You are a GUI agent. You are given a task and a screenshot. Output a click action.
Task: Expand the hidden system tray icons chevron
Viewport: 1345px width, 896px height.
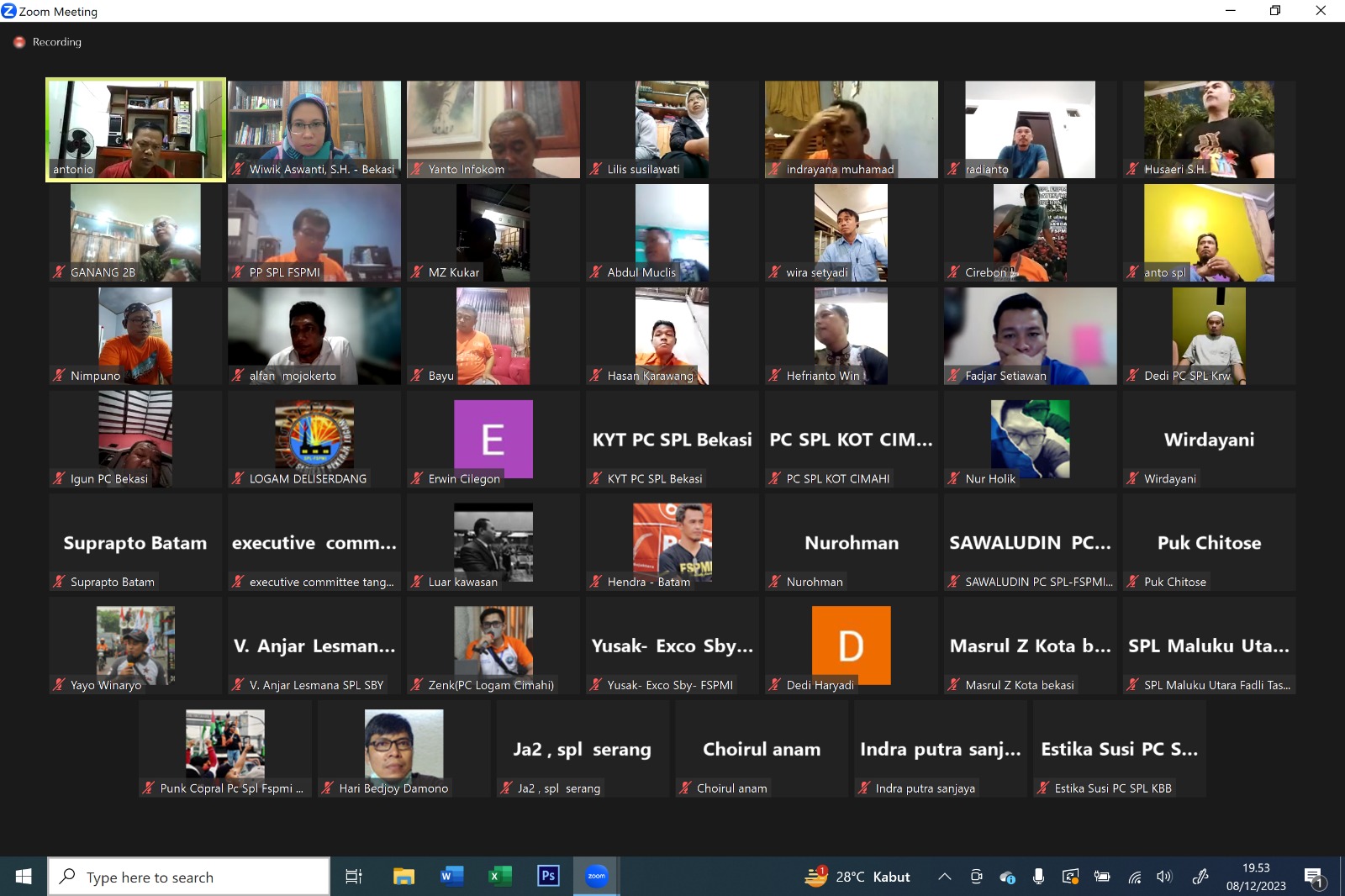coord(945,877)
